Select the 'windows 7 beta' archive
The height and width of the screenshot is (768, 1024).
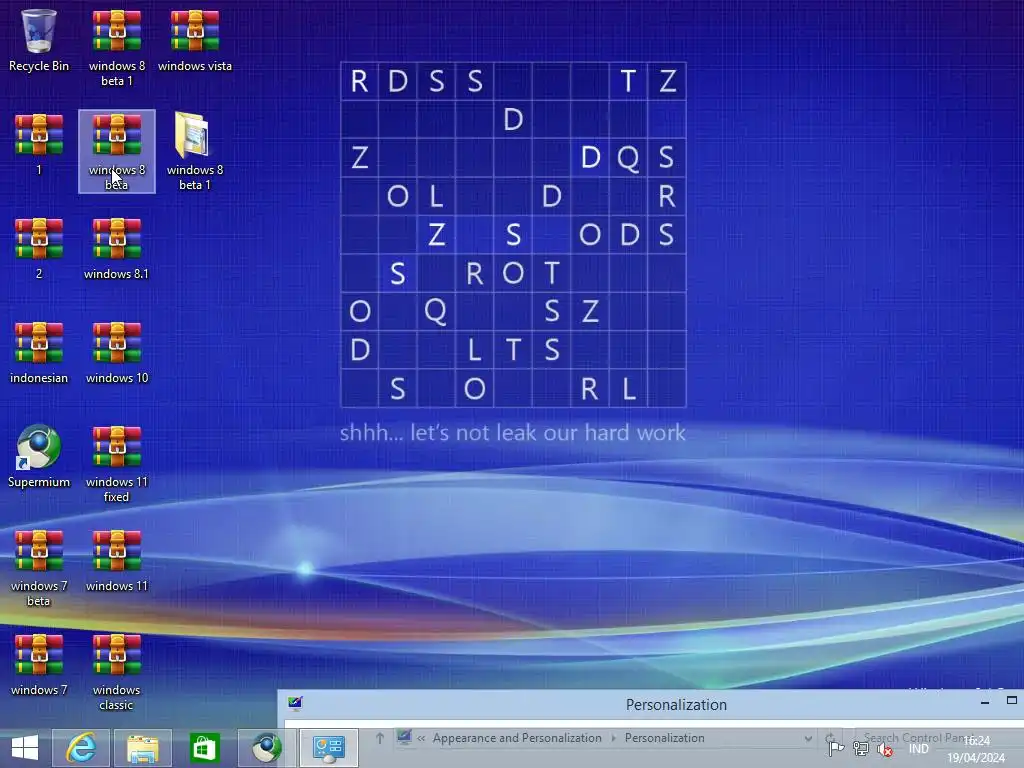[x=39, y=568]
